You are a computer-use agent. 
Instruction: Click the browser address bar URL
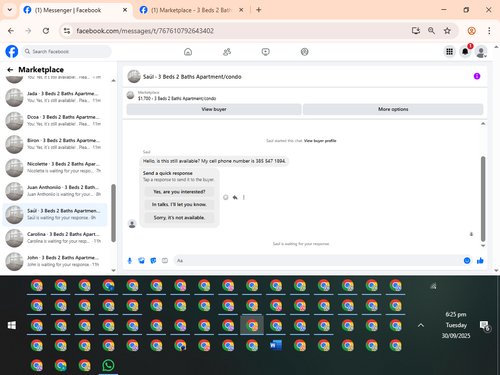145,31
